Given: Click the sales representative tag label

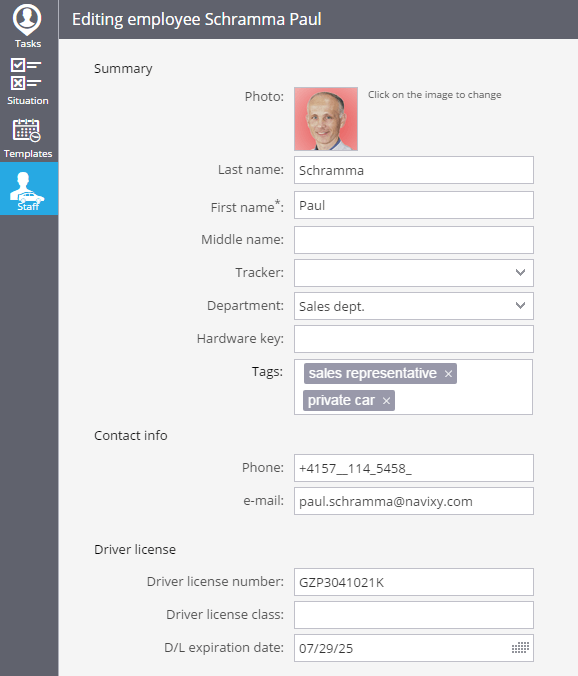Looking at the screenshot, I should click(373, 373).
